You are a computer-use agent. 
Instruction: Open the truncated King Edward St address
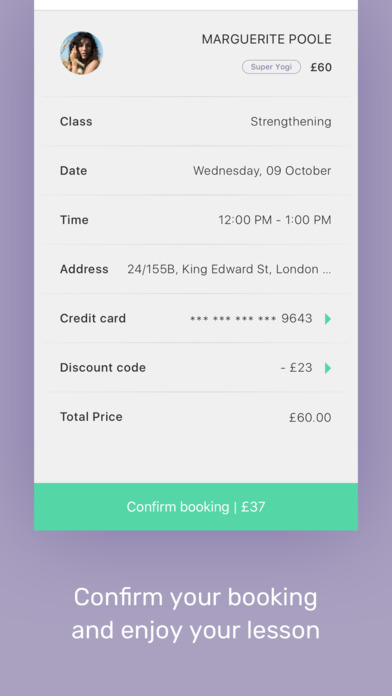(x=229, y=269)
